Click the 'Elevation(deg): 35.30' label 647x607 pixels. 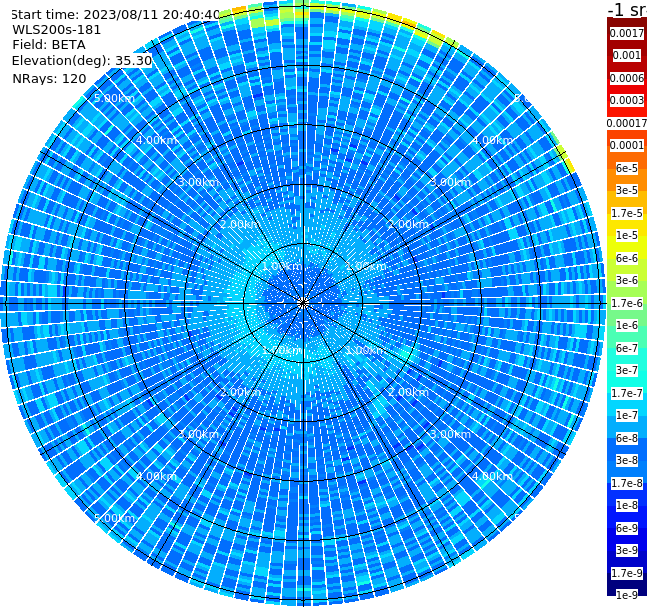pos(82,61)
